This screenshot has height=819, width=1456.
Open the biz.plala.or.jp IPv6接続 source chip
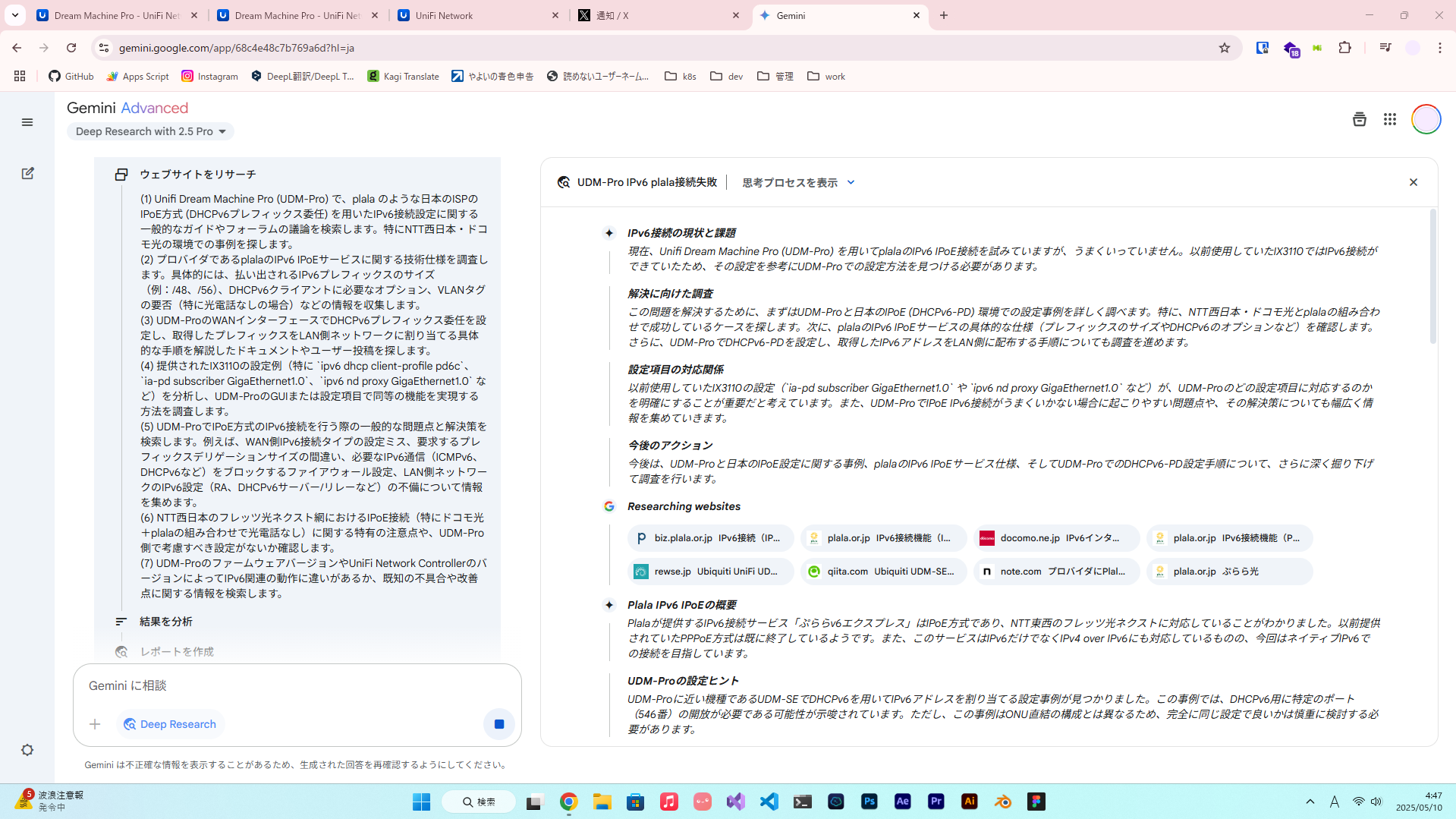(x=710, y=538)
